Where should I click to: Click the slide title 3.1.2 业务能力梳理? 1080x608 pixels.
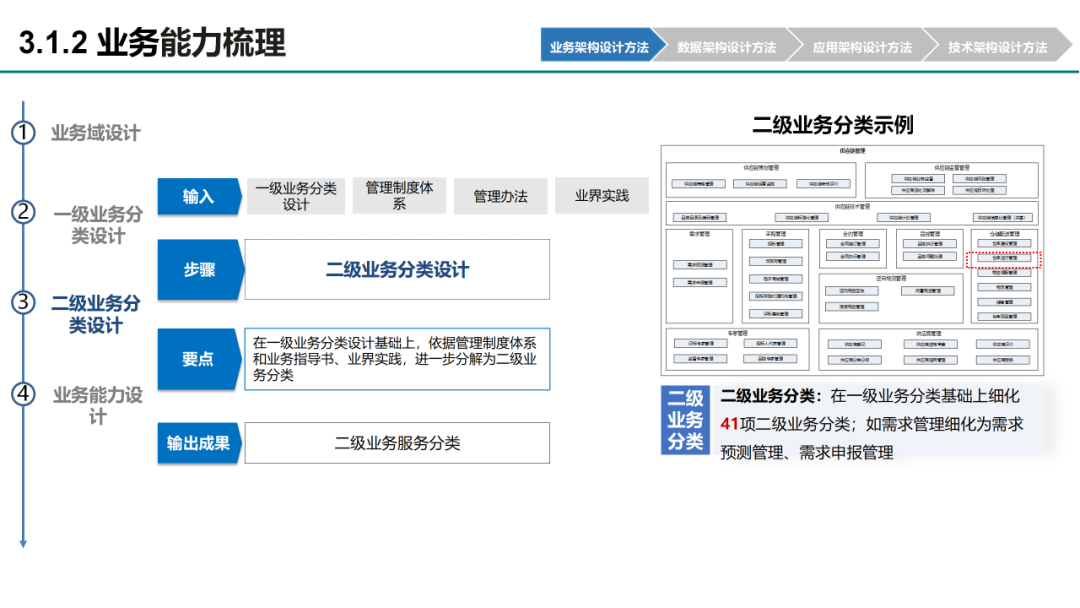click(152, 43)
